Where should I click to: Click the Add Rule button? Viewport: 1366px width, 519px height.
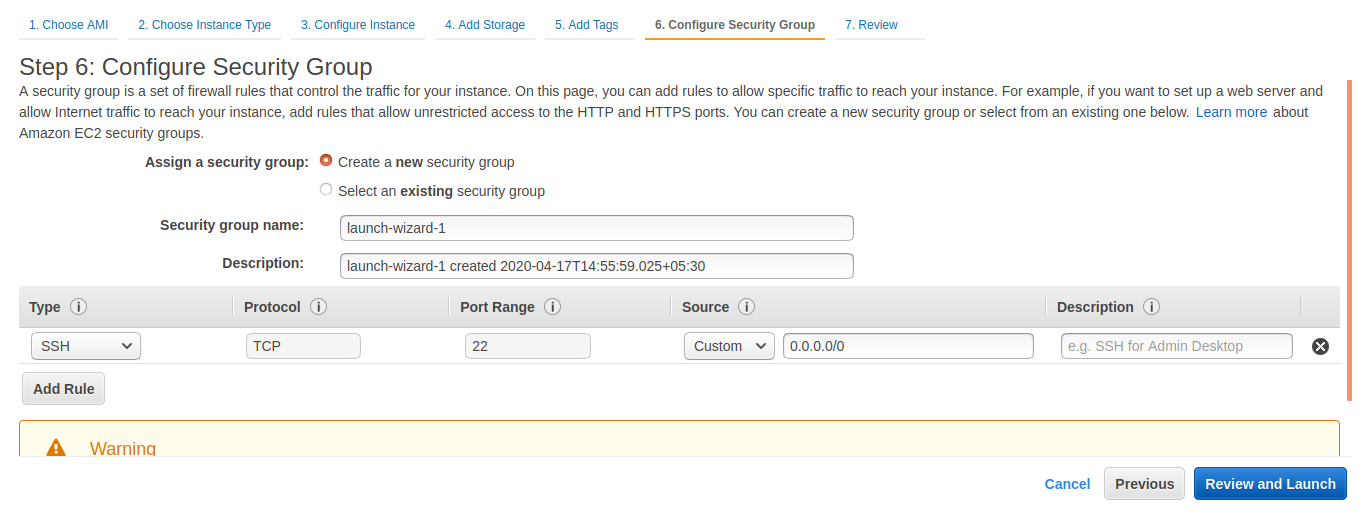click(64, 389)
